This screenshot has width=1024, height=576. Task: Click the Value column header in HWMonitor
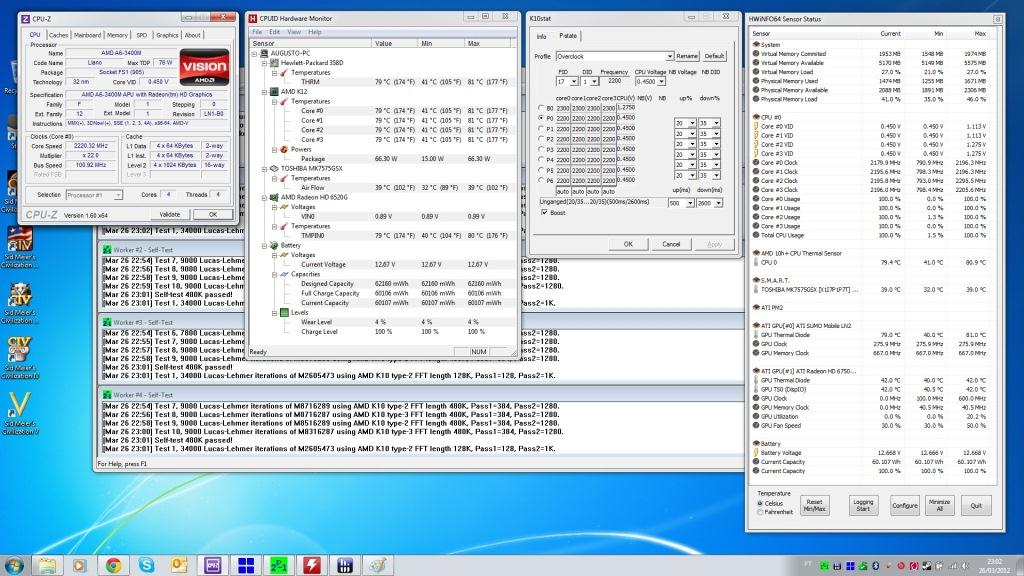point(394,43)
